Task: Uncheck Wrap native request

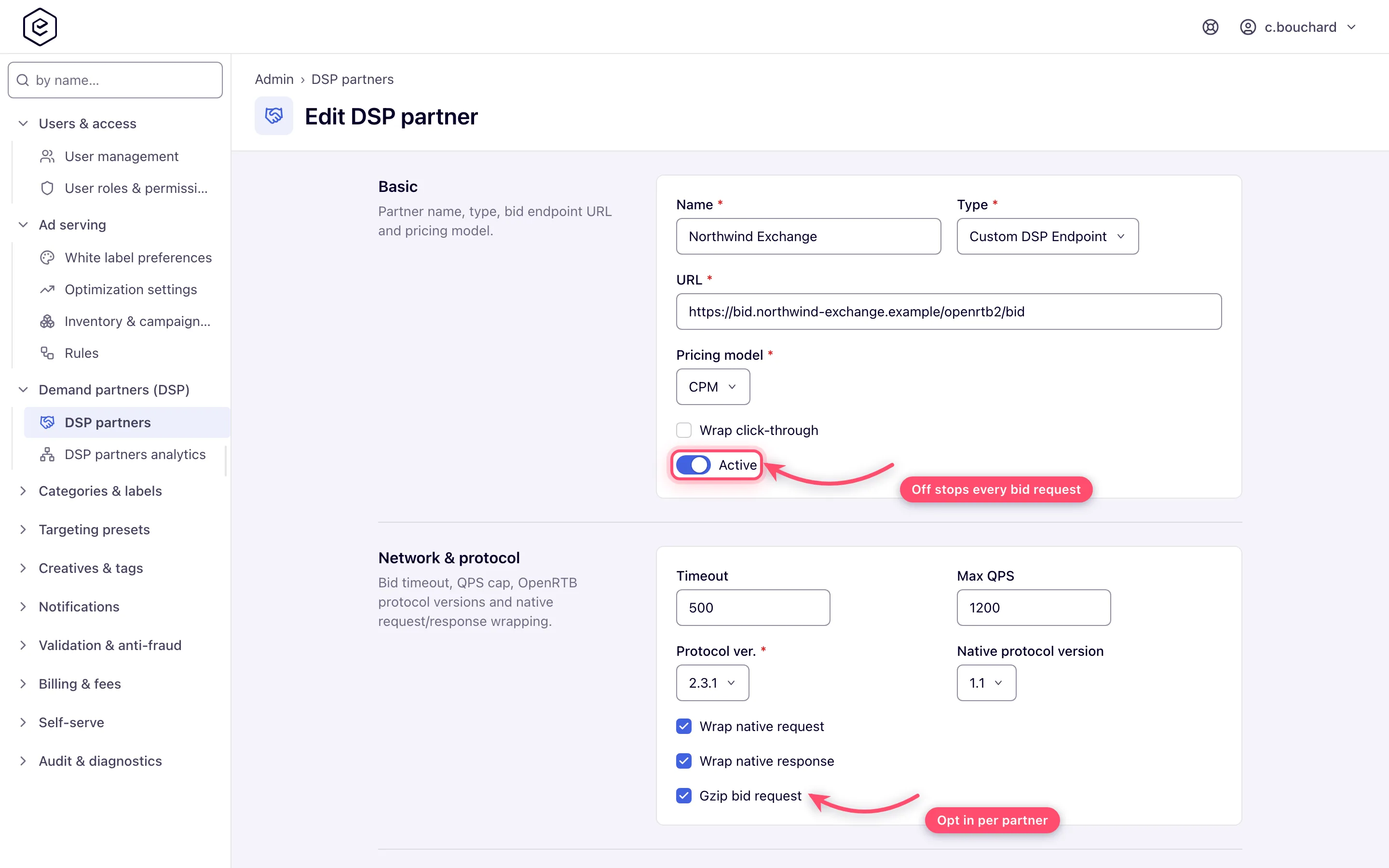Action: 683,726
